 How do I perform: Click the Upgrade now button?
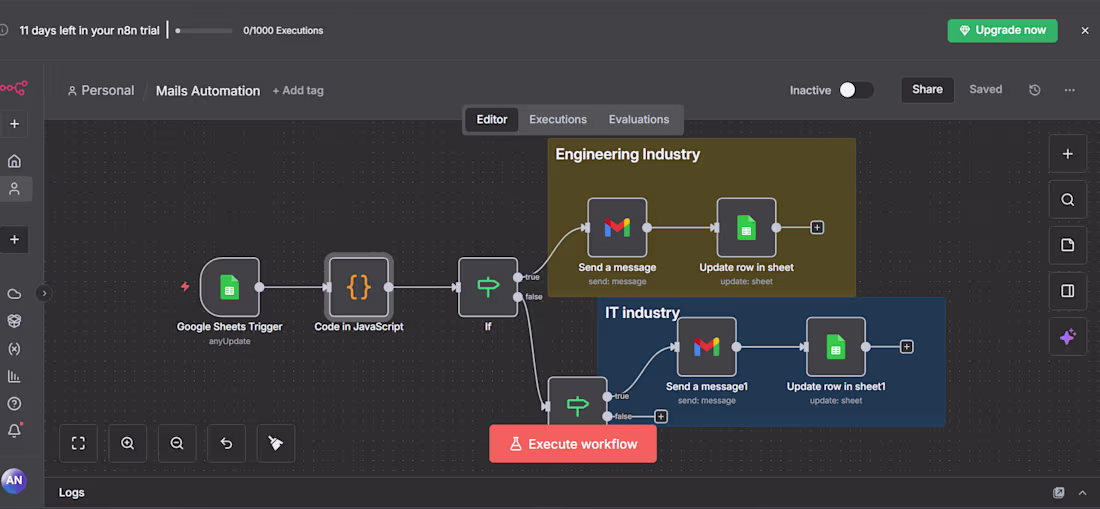coord(1002,30)
